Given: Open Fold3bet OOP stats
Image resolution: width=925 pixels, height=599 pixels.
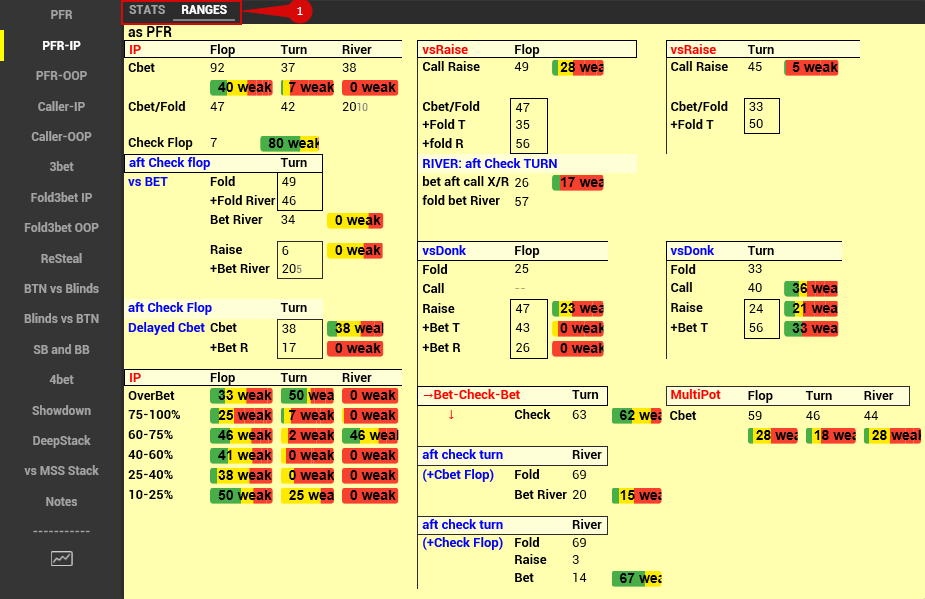Looking at the screenshot, I should point(61,227).
